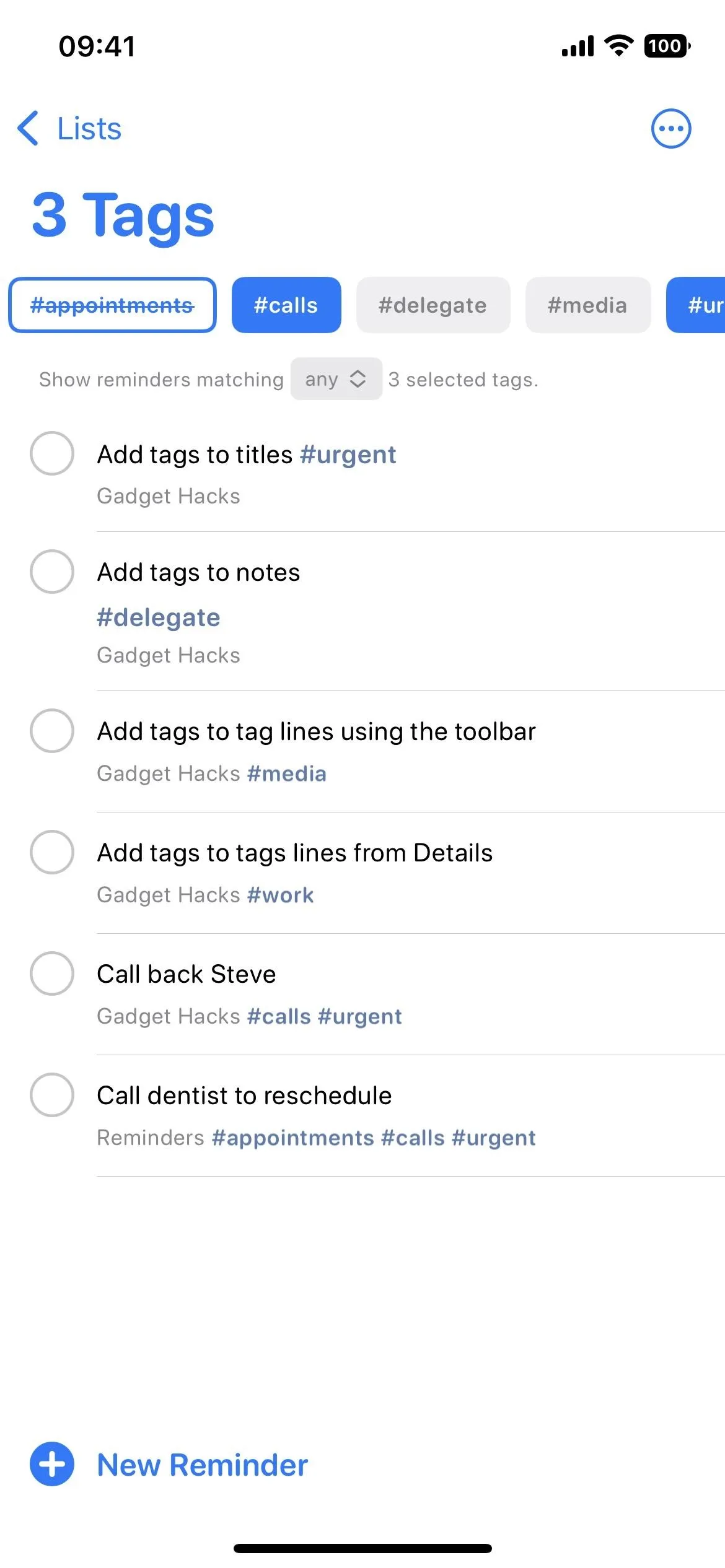The height and width of the screenshot is (1568, 725).
Task: Open 'Add tags to tag lines using the toolbar'
Action: (x=317, y=731)
